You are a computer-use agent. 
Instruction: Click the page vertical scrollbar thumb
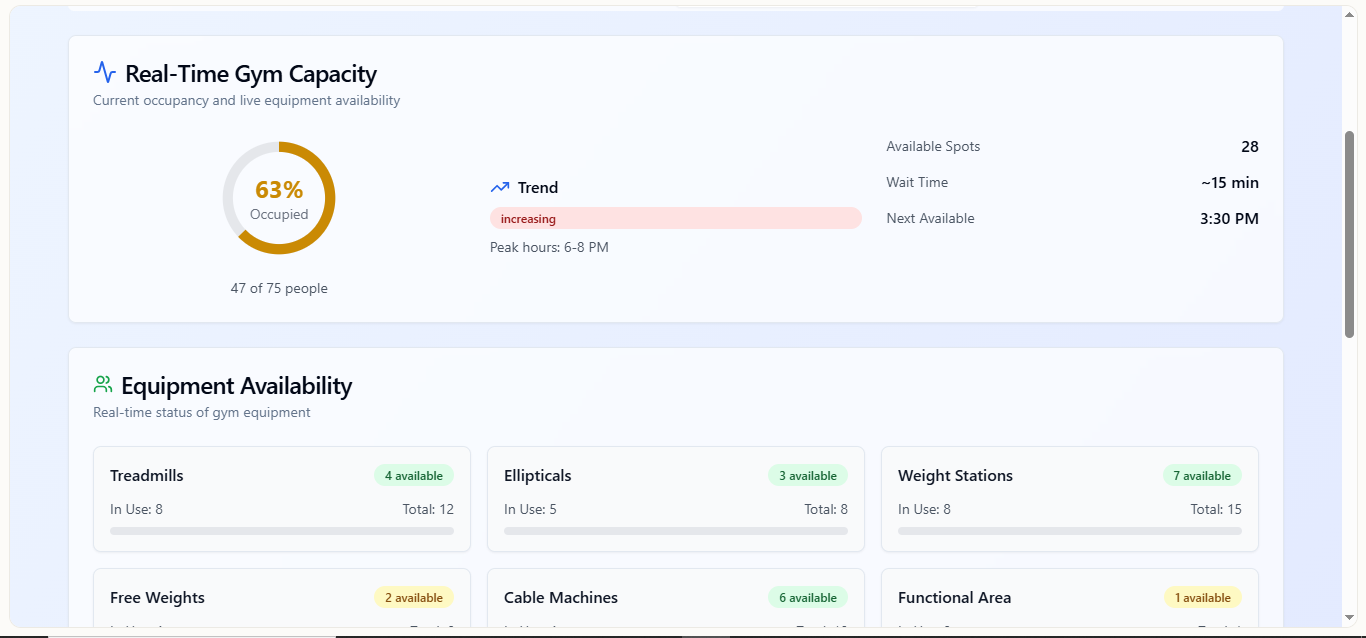point(1349,235)
